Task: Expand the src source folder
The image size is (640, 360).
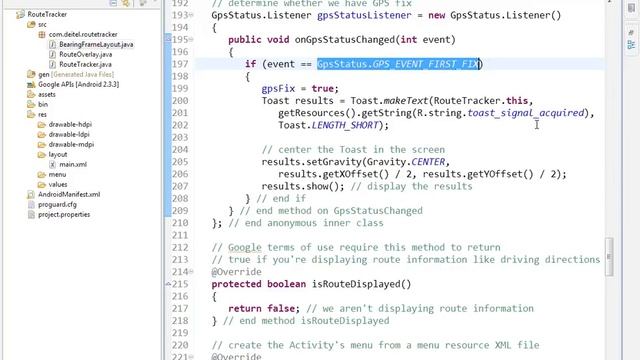Action: [x=37, y=24]
